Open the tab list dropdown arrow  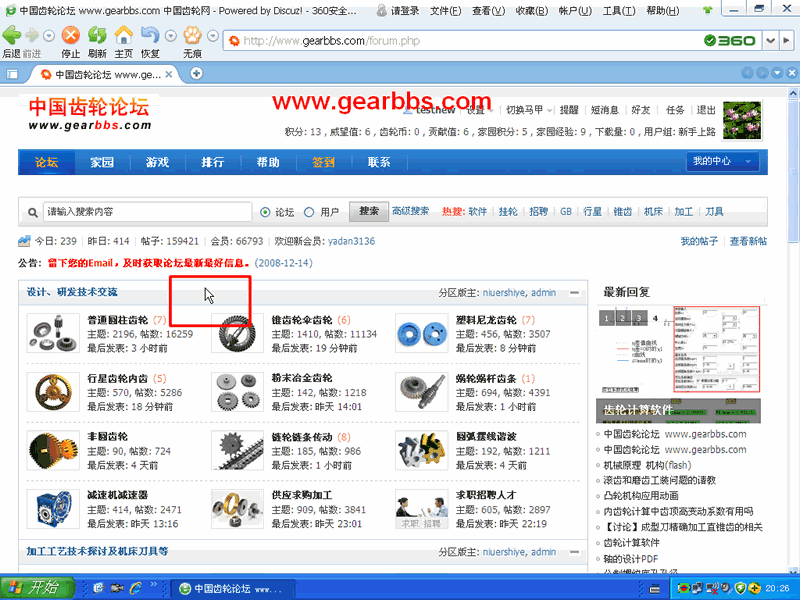[777, 73]
